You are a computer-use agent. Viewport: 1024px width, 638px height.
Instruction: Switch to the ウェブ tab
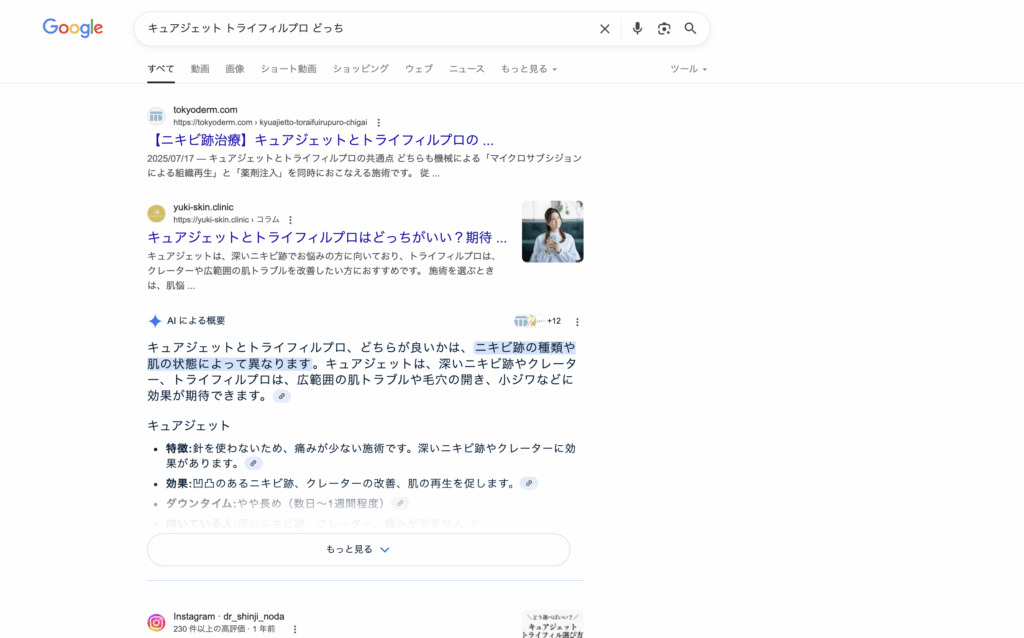pos(419,69)
